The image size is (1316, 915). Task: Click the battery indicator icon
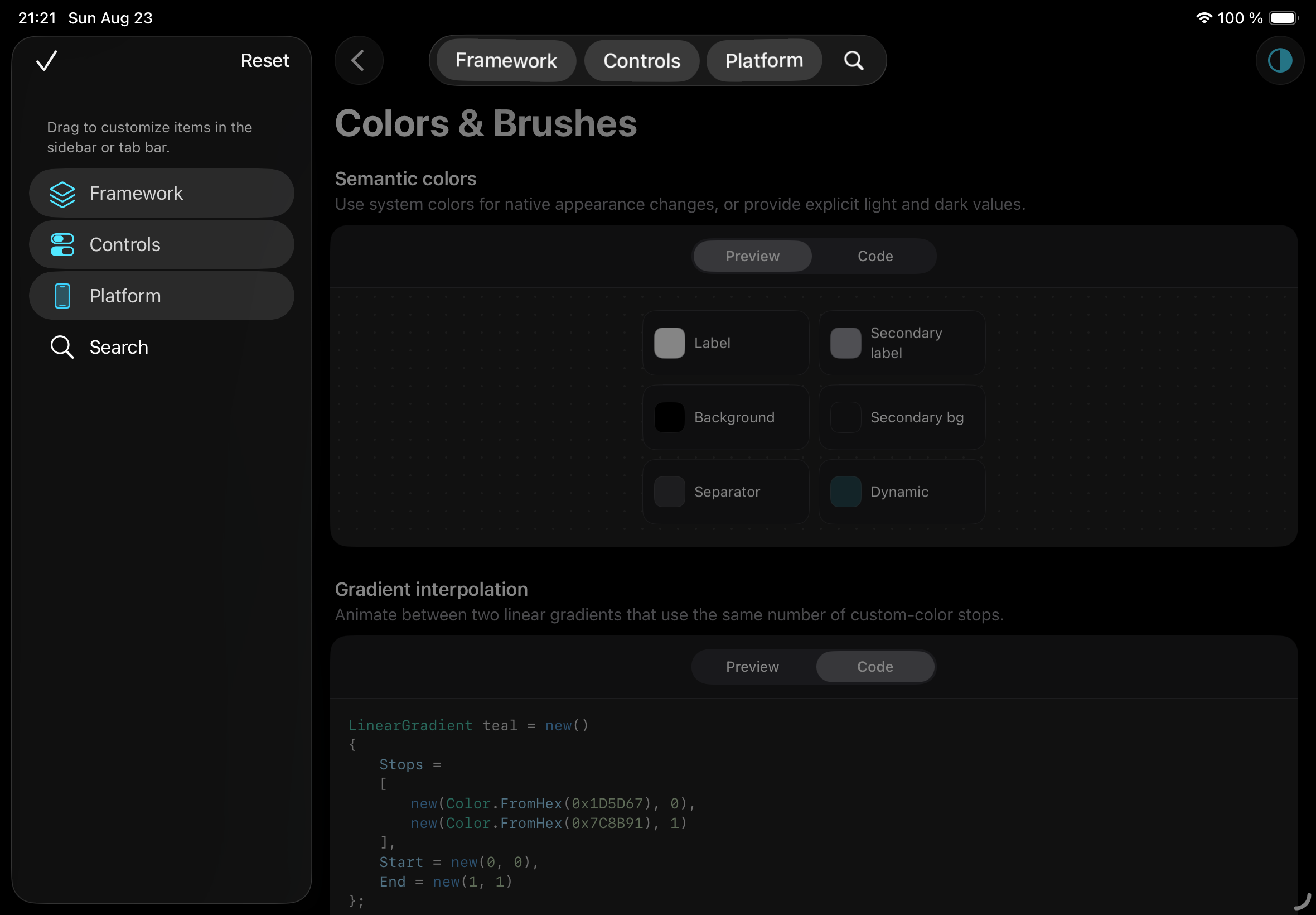pos(1283,18)
